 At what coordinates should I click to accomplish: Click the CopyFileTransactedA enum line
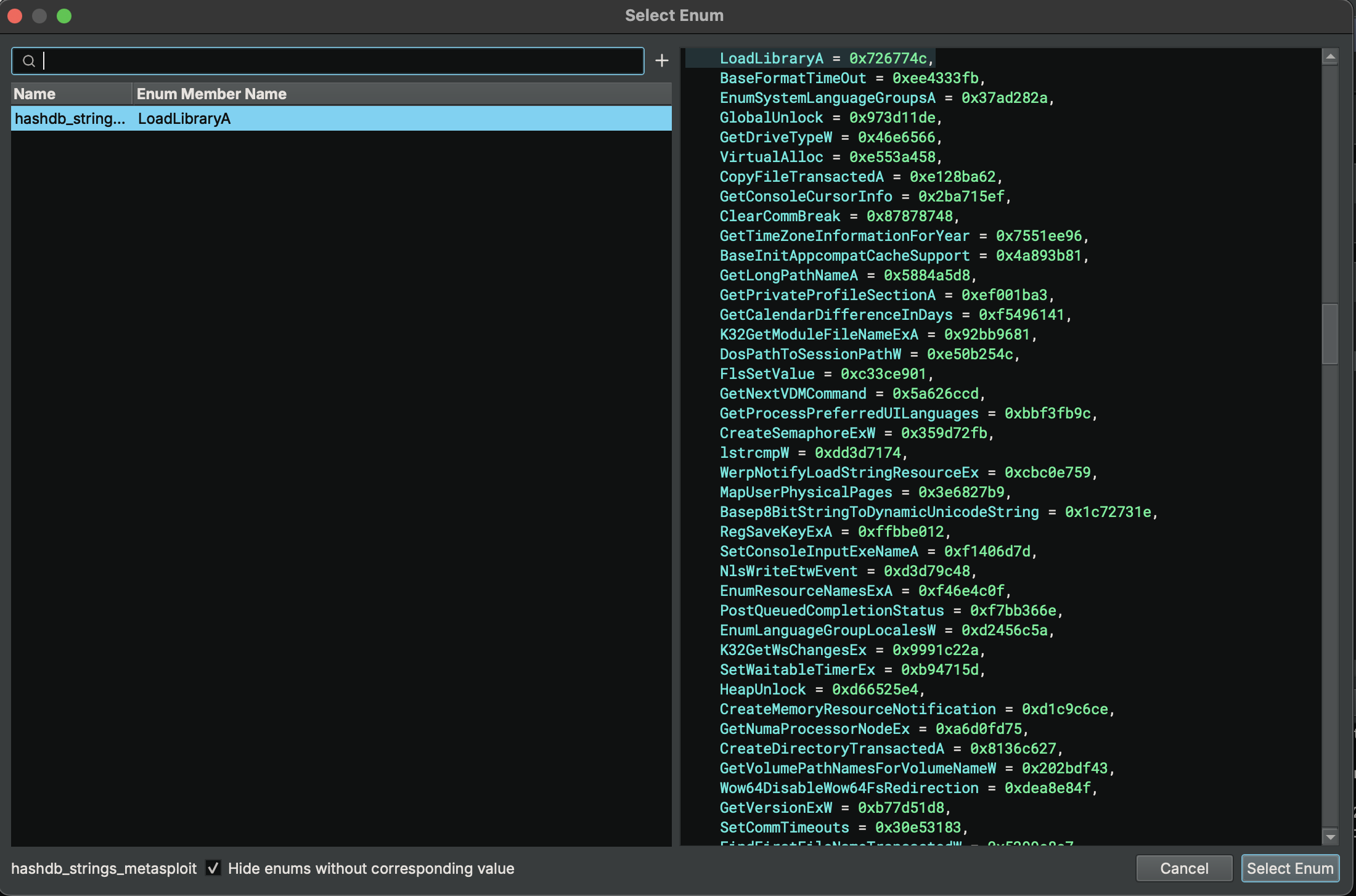(861, 177)
